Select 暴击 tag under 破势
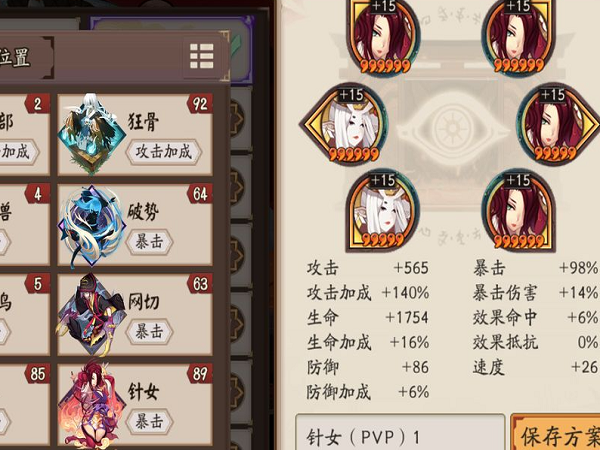 [150, 242]
